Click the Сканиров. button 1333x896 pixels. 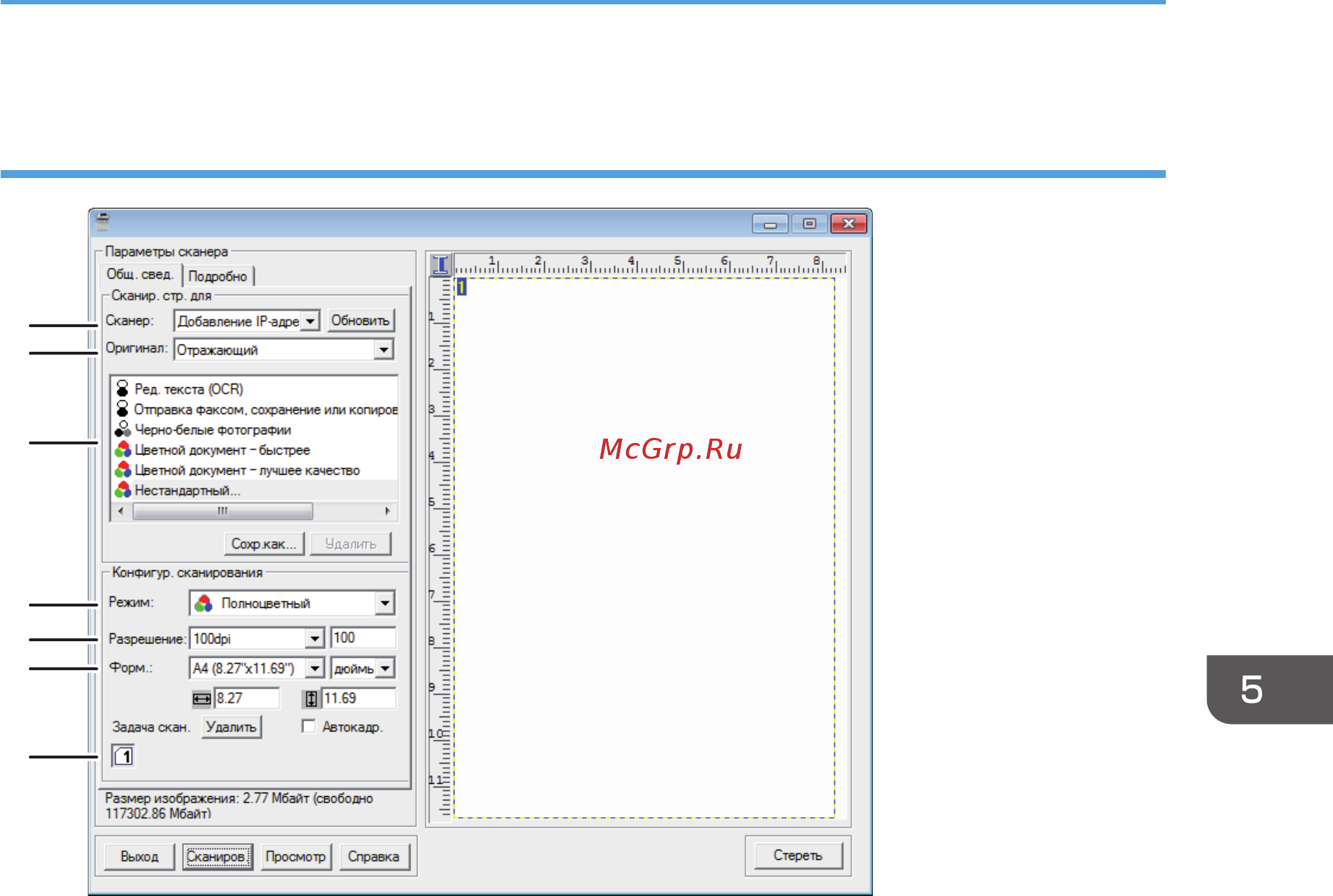(217, 856)
